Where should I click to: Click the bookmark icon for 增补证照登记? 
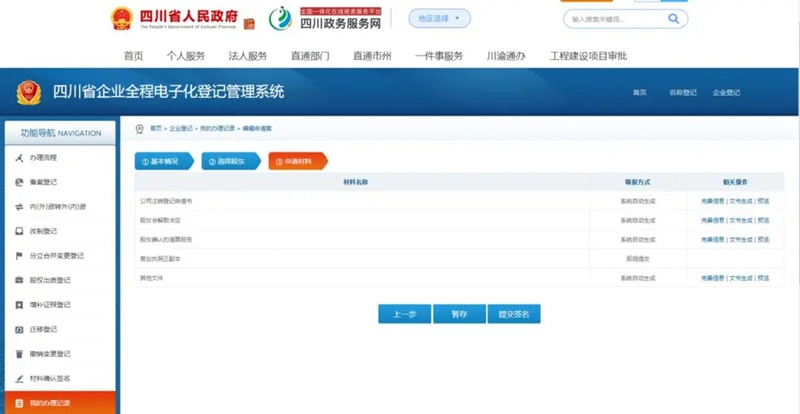coord(19,305)
